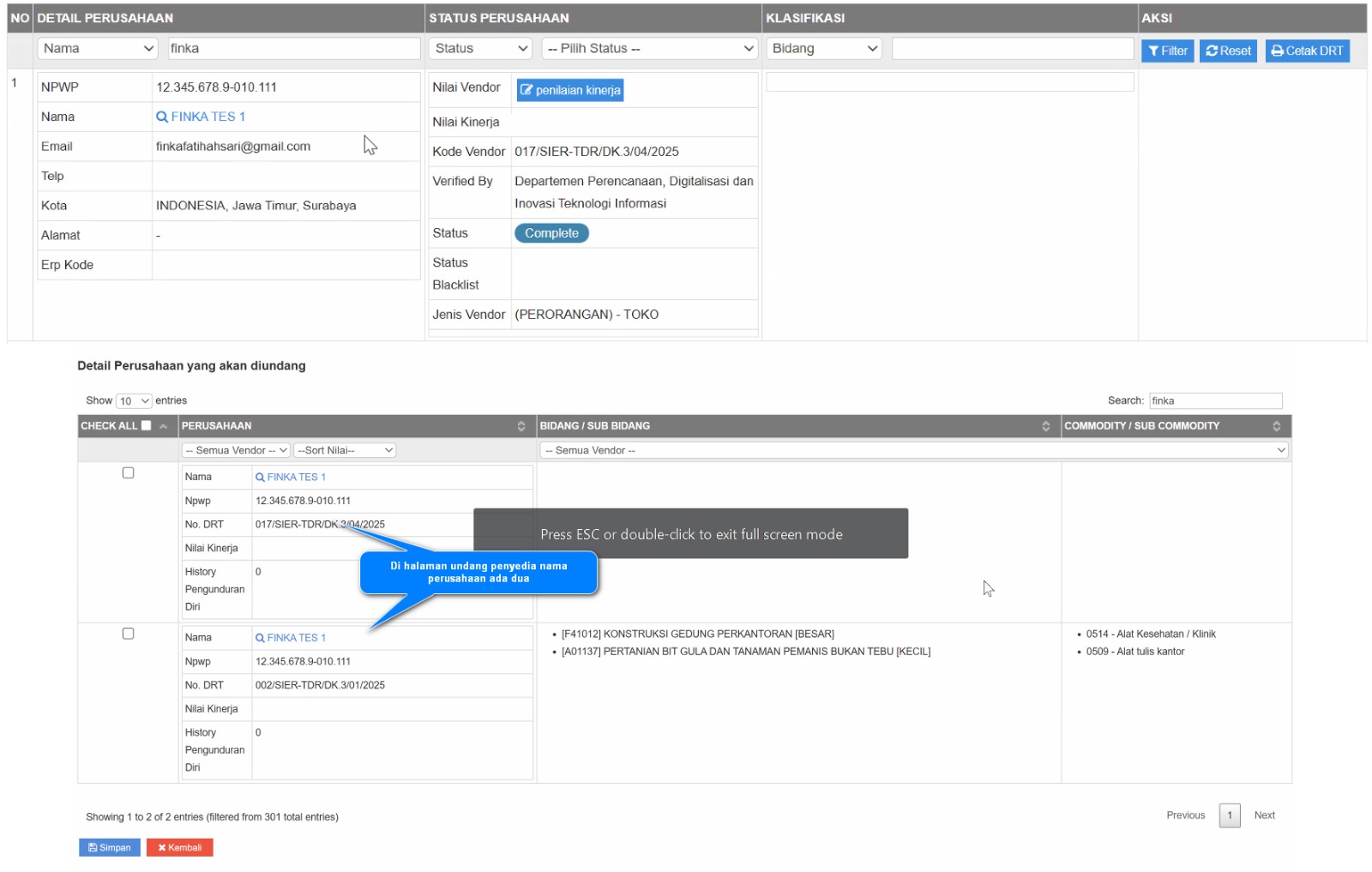Click the Reset refresh button
Screen dimensions: 1372x872
tap(1228, 51)
